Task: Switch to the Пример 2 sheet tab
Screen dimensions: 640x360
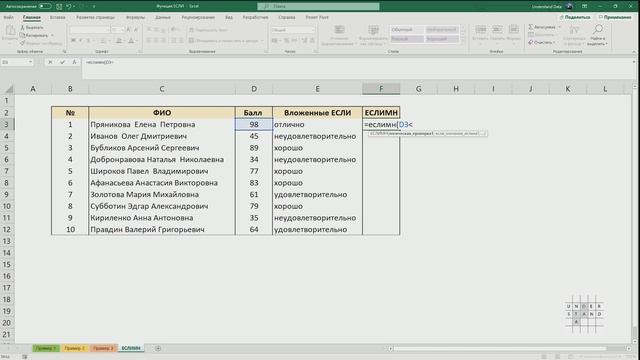Action: (x=75, y=348)
